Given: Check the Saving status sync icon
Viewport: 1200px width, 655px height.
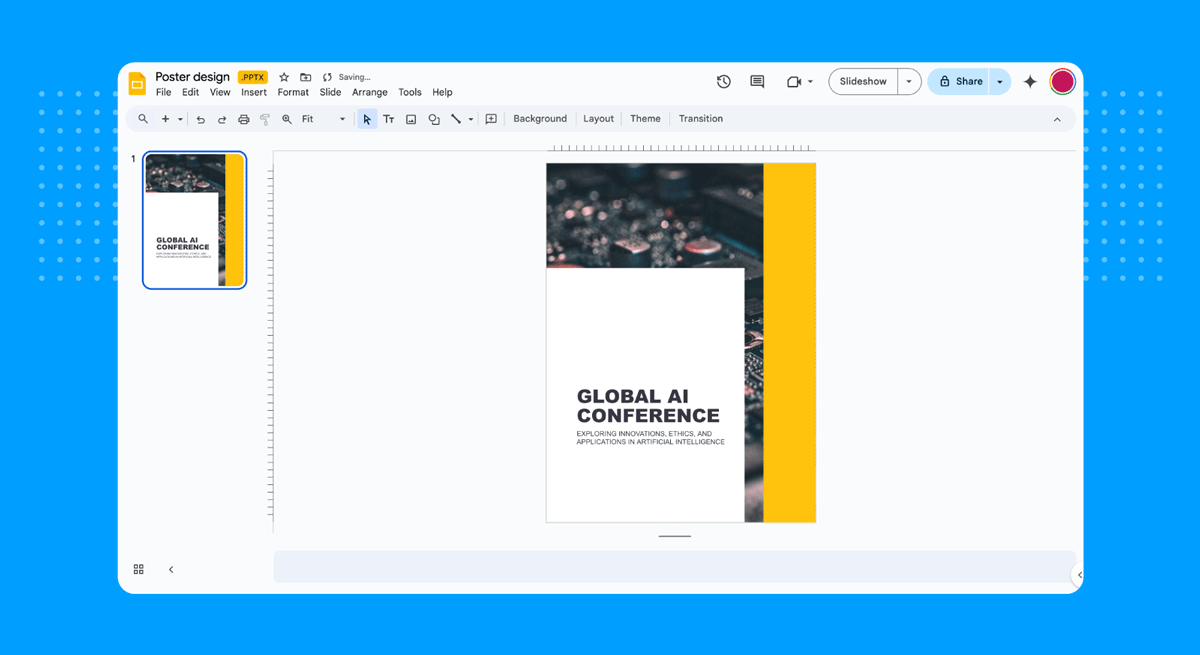Looking at the screenshot, I should click(327, 77).
